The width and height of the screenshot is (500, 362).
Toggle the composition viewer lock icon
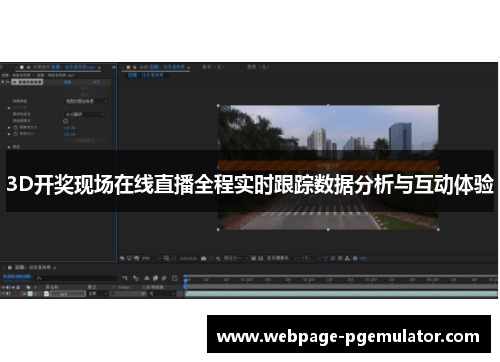tap(135, 67)
